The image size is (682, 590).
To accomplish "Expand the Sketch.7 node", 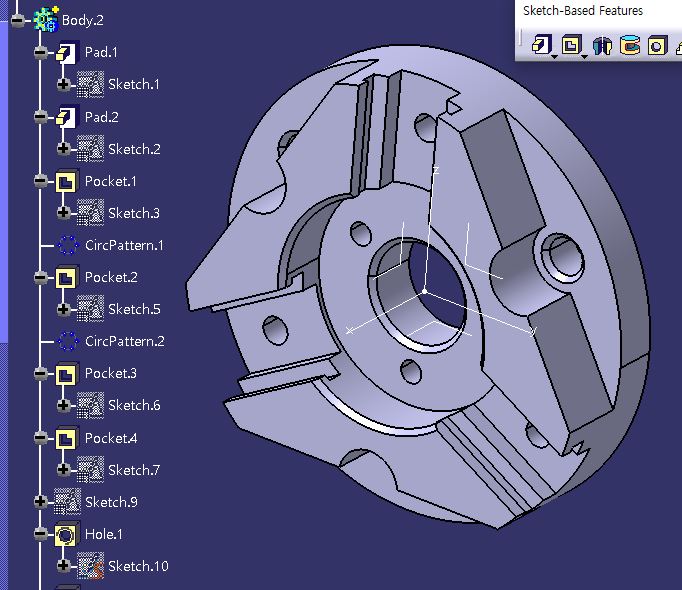I will [64, 469].
